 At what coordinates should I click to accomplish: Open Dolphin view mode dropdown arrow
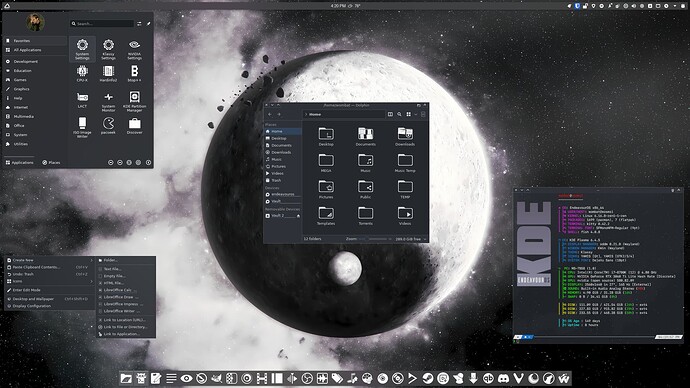point(415,114)
